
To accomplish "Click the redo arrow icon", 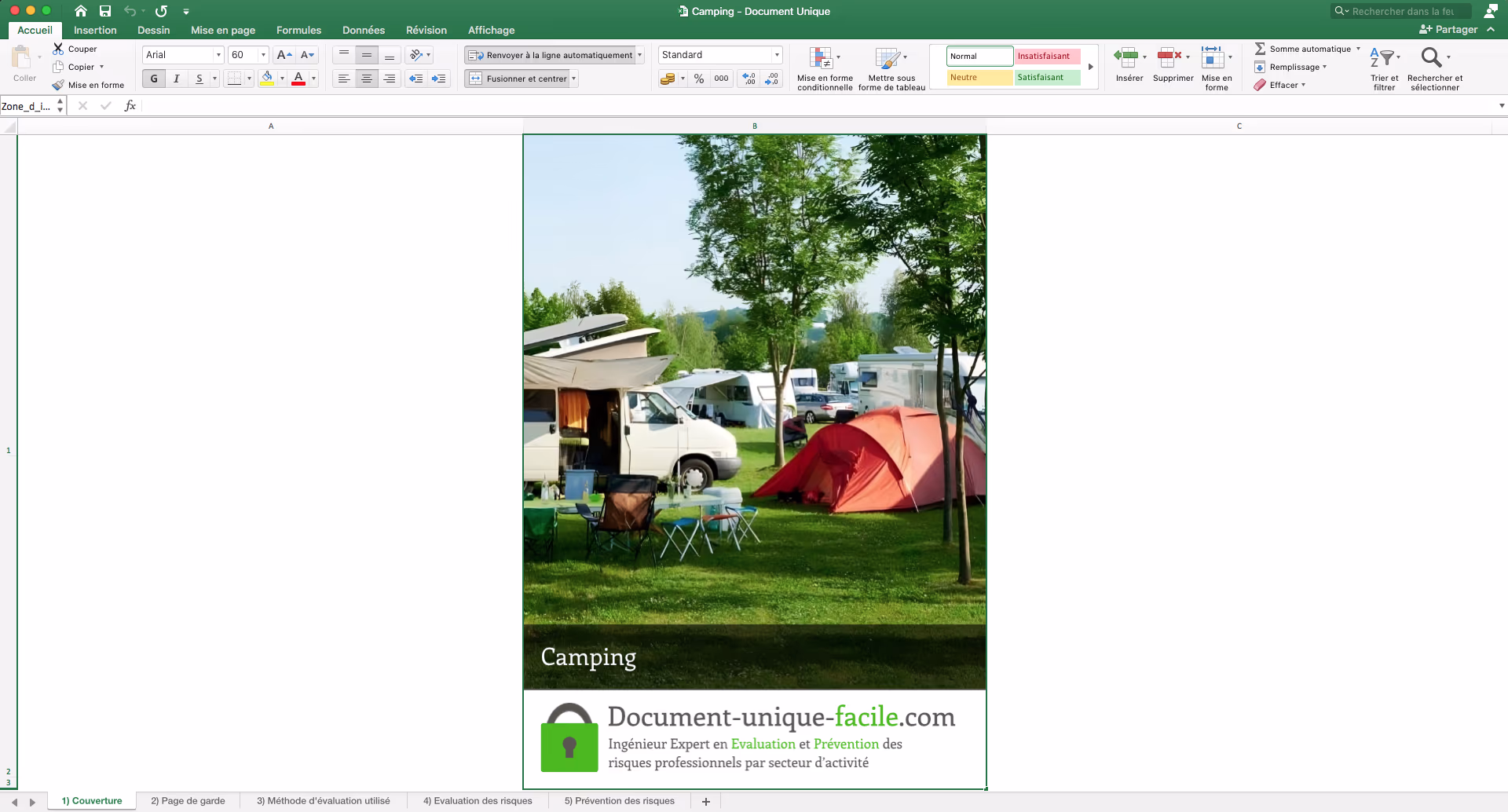I will (x=161, y=11).
